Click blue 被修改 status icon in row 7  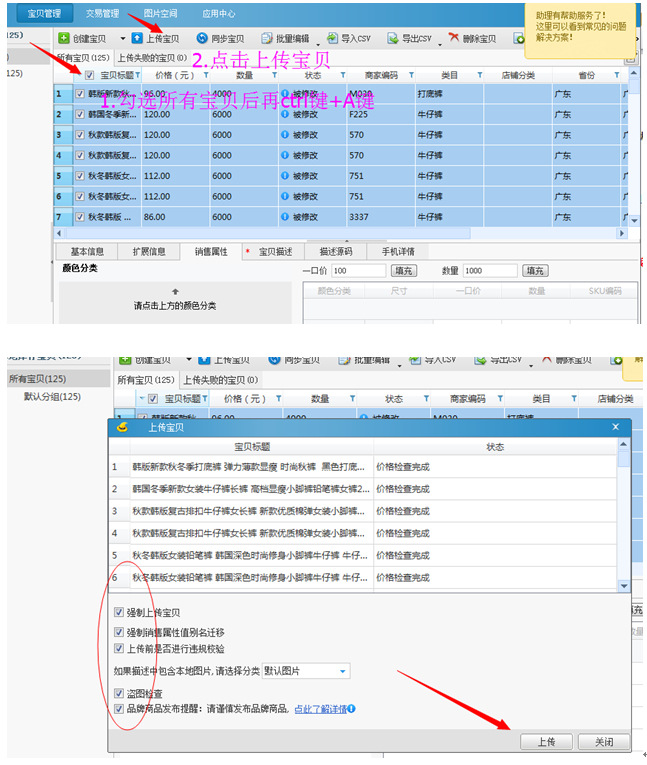tap(285, 217)
